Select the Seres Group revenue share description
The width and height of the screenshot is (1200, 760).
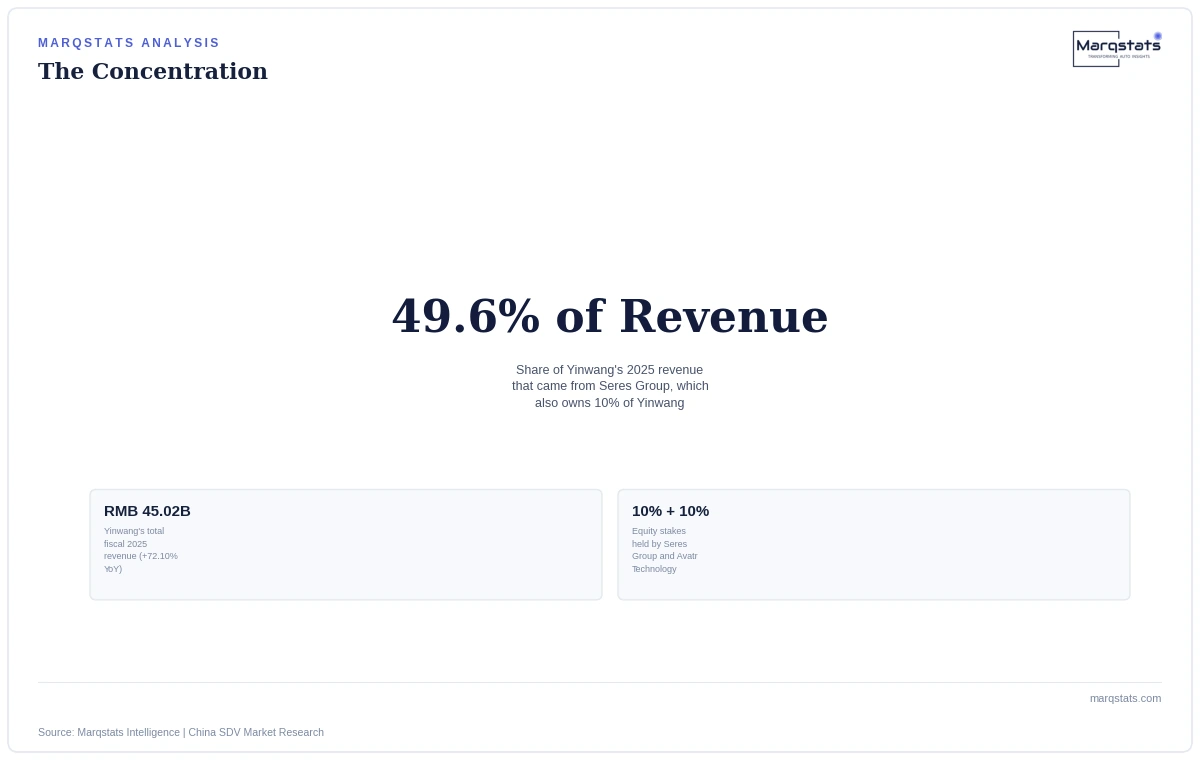(610, 386)
